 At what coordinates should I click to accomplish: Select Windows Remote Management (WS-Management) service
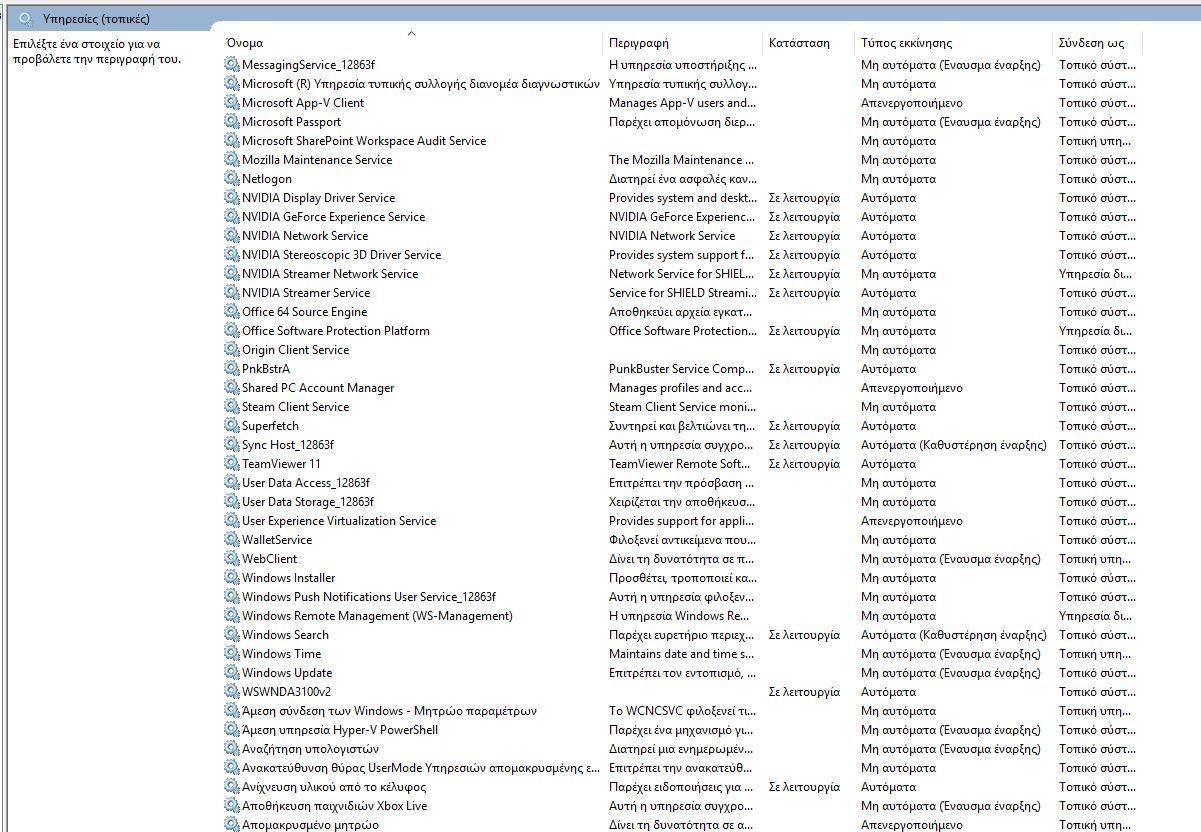(x=682, y=616)
